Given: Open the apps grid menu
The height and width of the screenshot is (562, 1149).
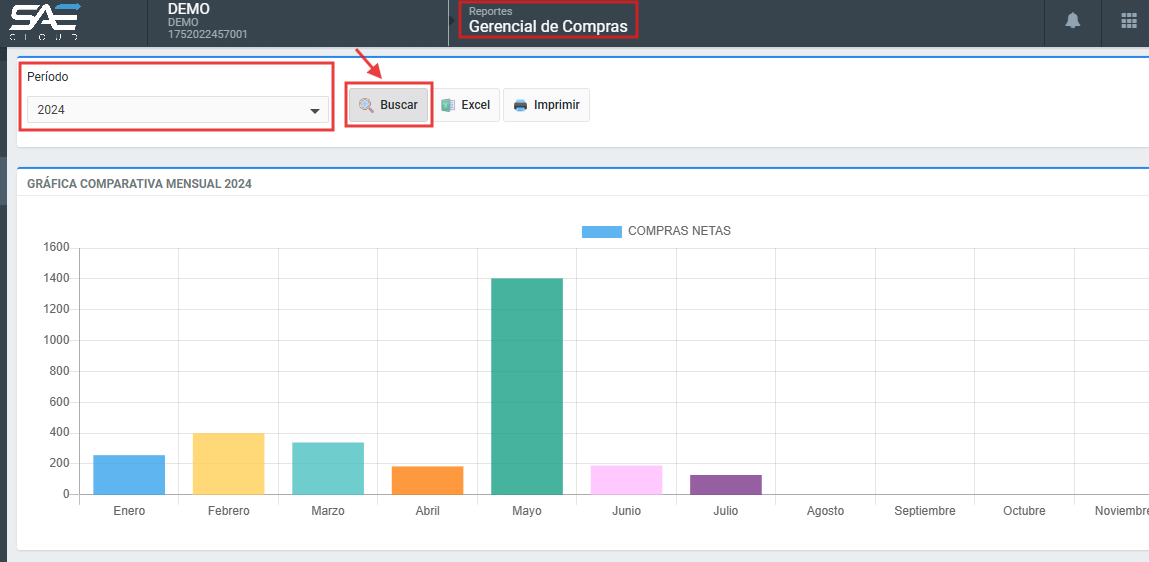Looking at the screenshot, I should coord(1129,21).
